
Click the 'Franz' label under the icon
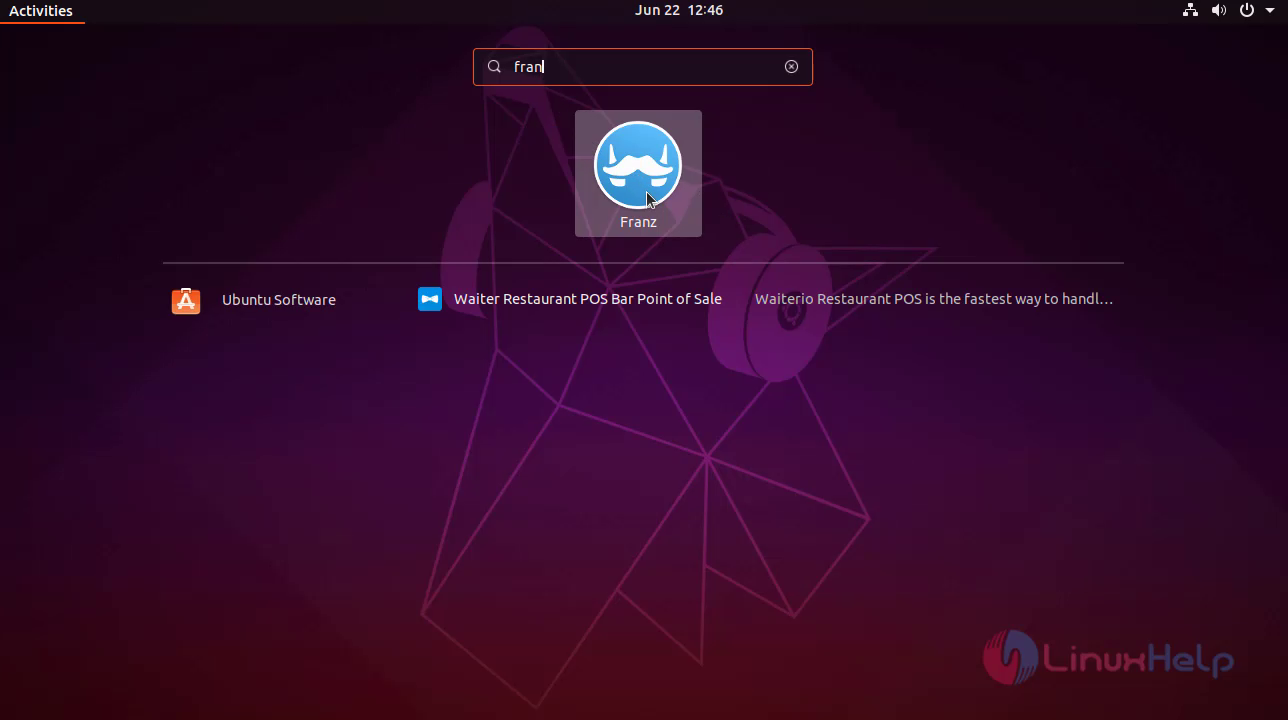[638, 222]
